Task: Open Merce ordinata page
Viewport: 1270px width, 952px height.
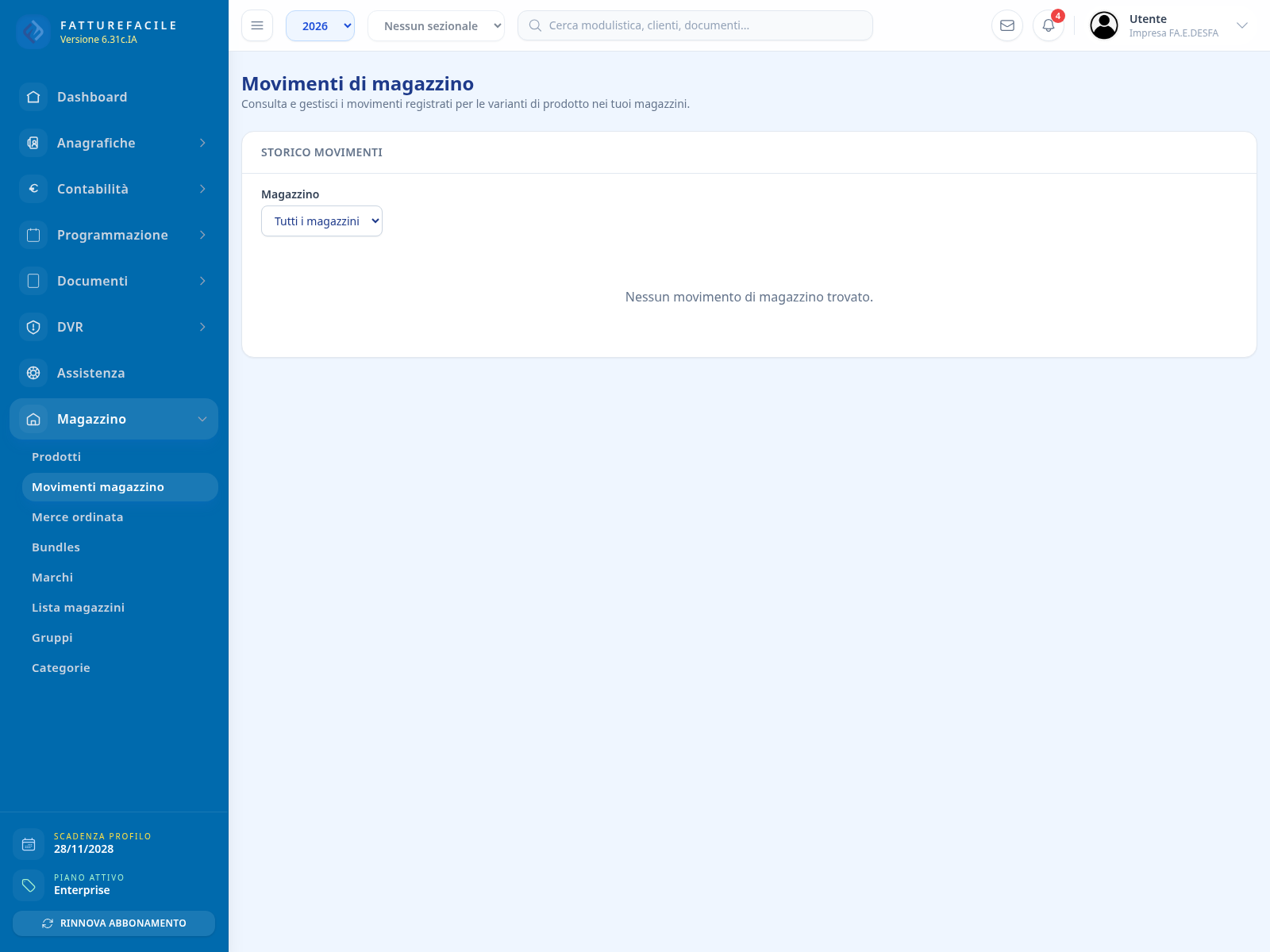Action: pyautogui.click(x=120, y=517)
